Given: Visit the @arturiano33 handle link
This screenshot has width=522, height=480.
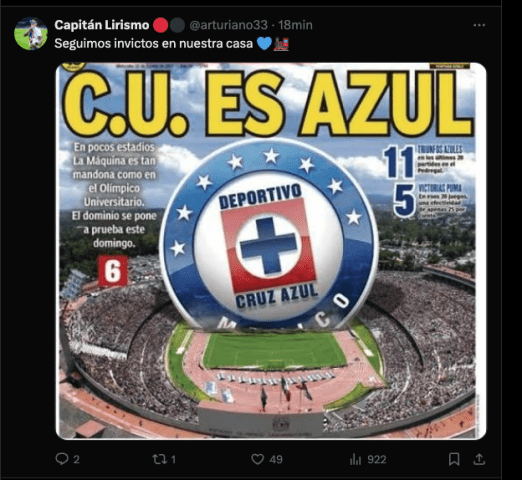Looking at the screenshot, I should 228,25.
